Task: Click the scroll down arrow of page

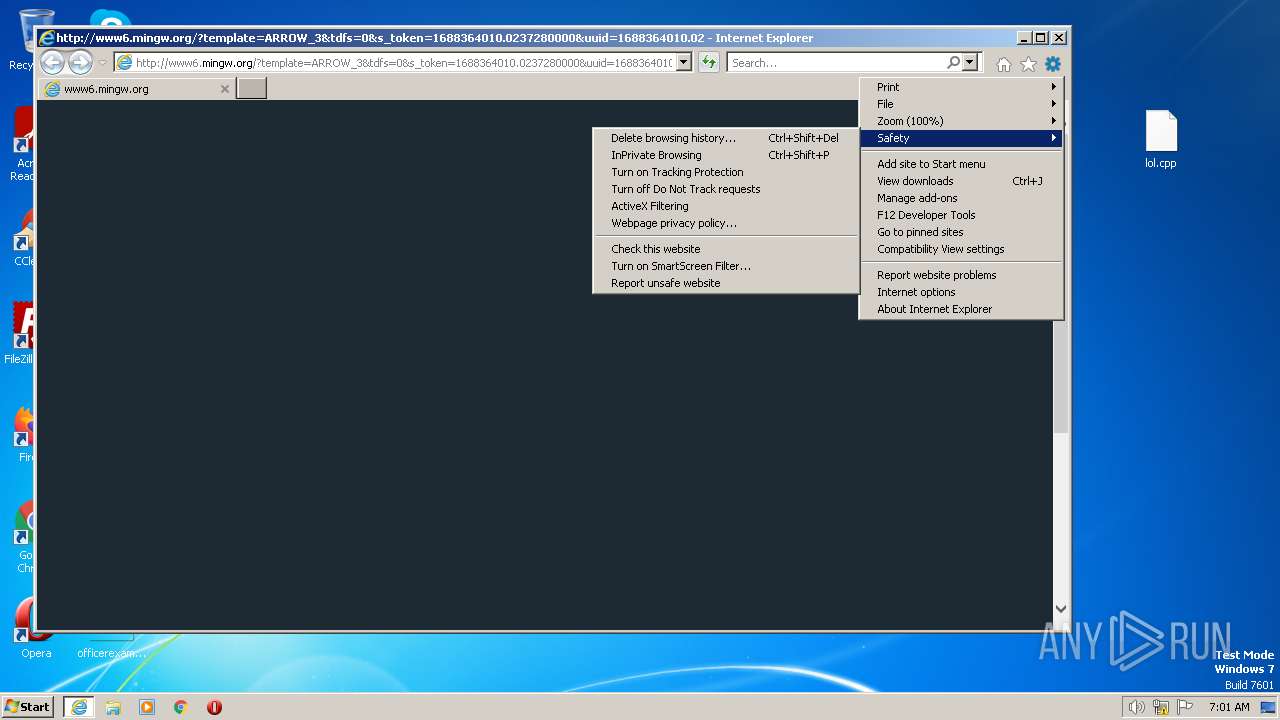Action: (x=1061, y=609)
